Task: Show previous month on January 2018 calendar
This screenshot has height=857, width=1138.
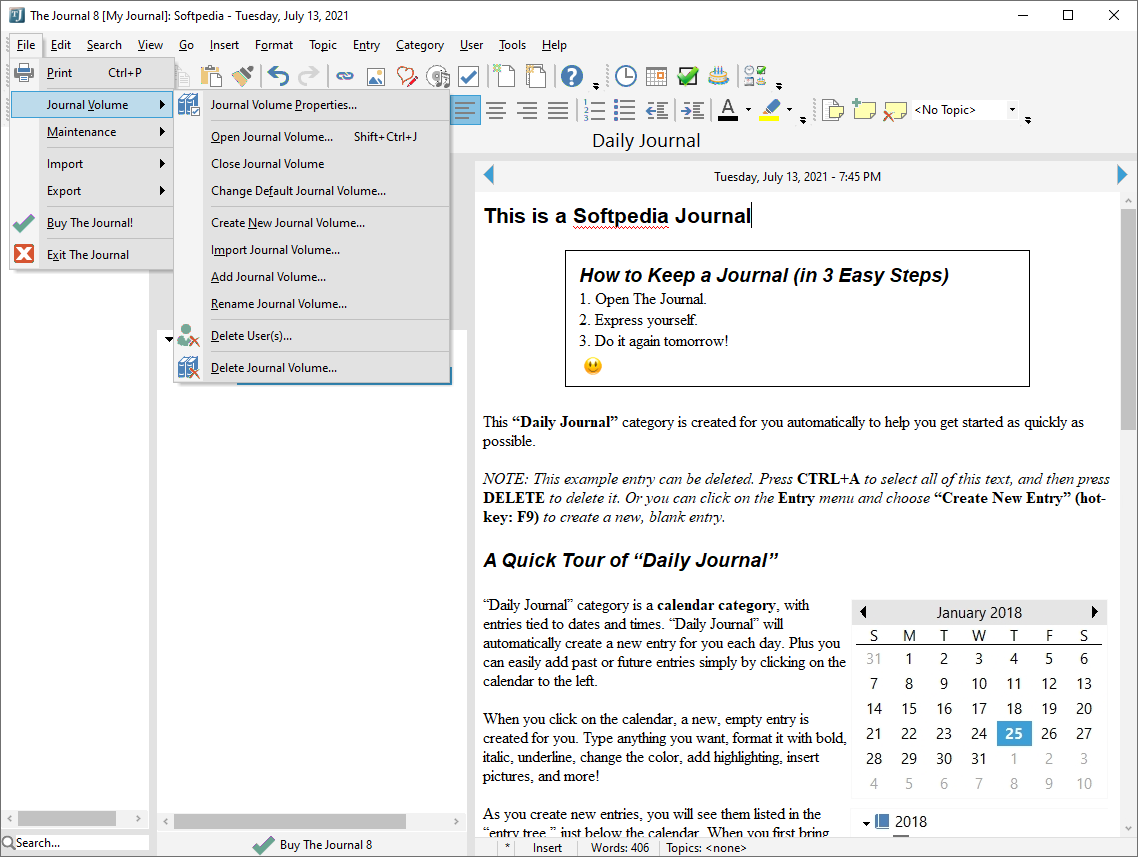Action: [x=863, y=612]
